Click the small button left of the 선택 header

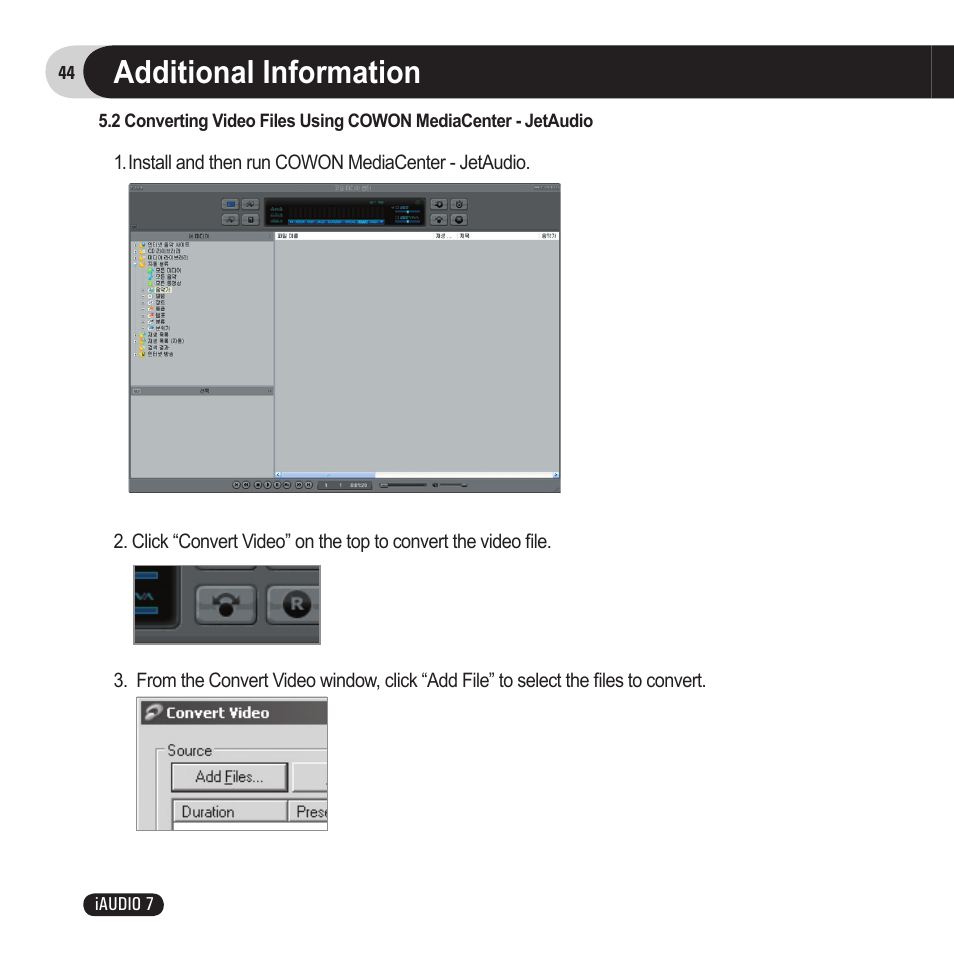(x=137, y=391)
